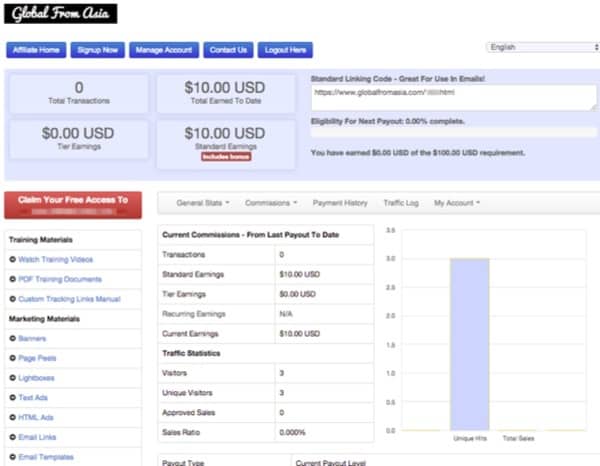Click Claim Your Free Access button

click(x=73, y=204)
